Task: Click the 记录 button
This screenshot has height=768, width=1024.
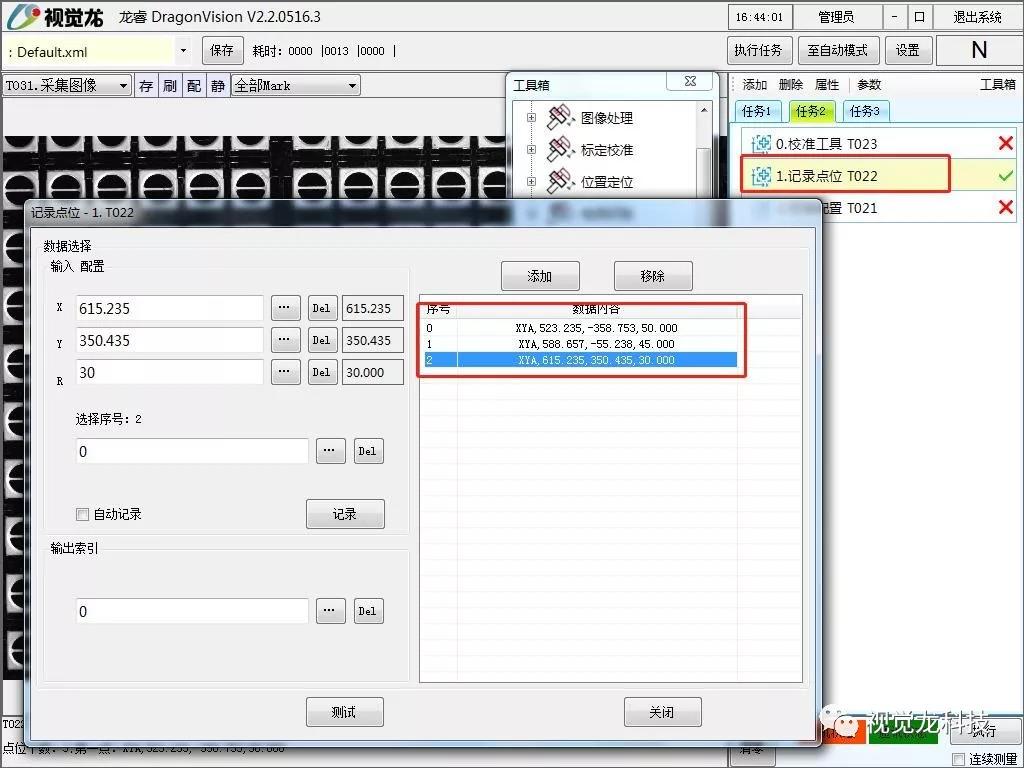Action: (x=344, y=514)
